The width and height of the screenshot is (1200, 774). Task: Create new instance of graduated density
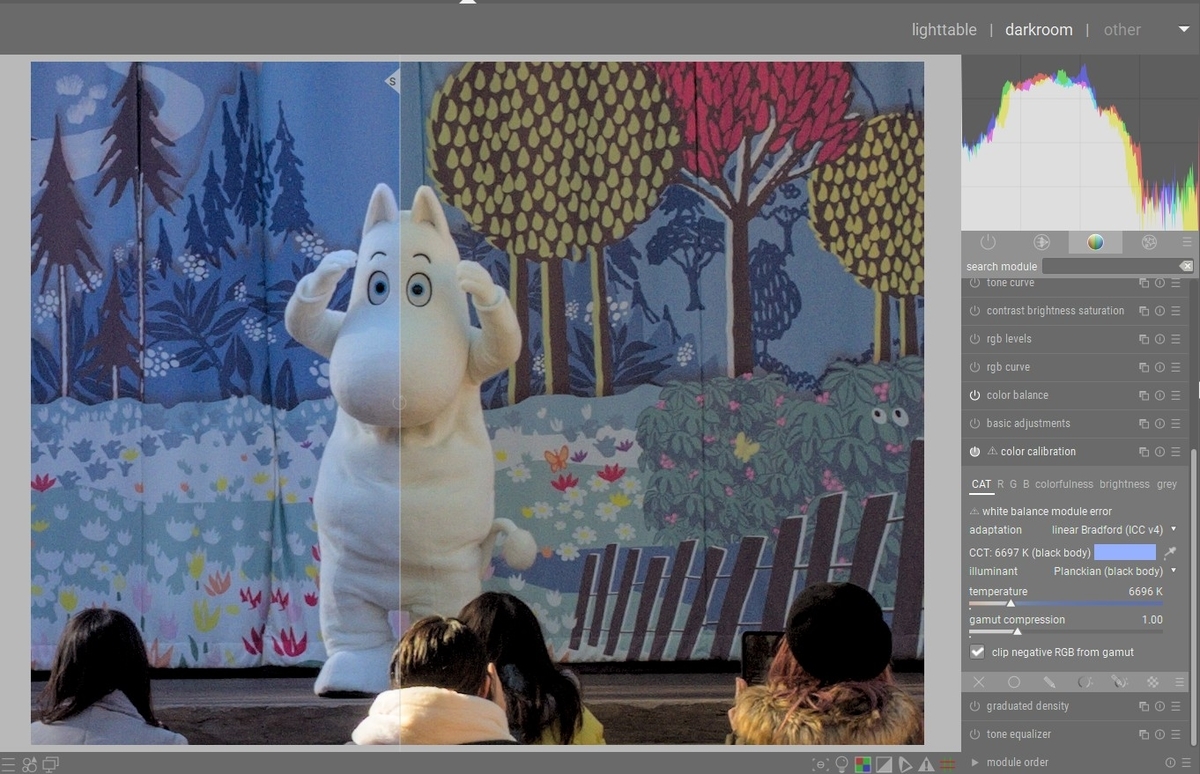1144,706
